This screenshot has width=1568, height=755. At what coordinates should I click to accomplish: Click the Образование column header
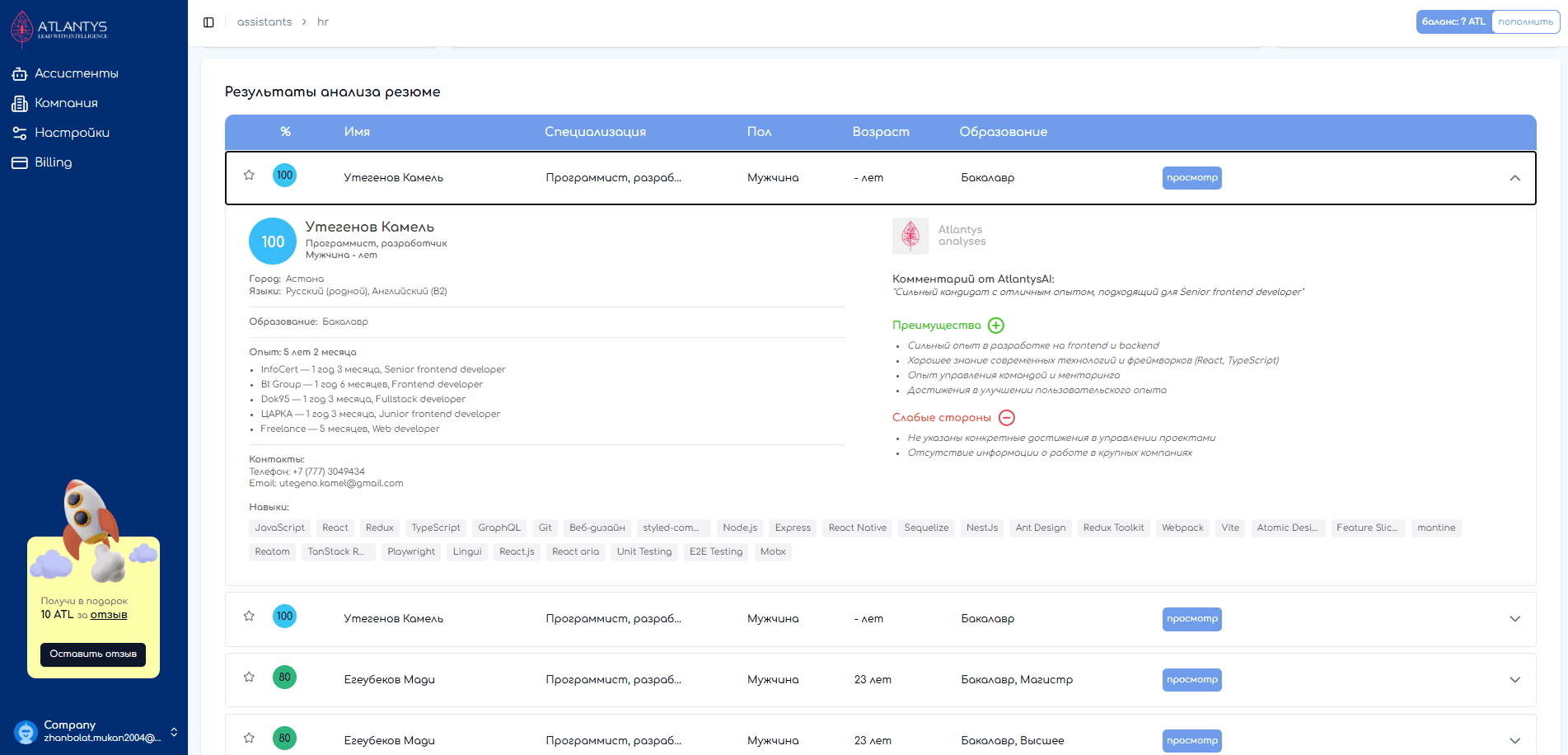[1003, 132]
